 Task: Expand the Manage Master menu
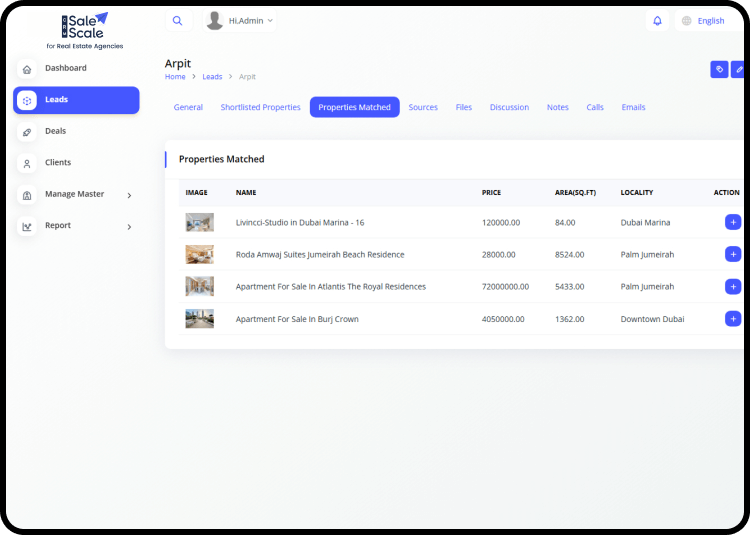129,195
